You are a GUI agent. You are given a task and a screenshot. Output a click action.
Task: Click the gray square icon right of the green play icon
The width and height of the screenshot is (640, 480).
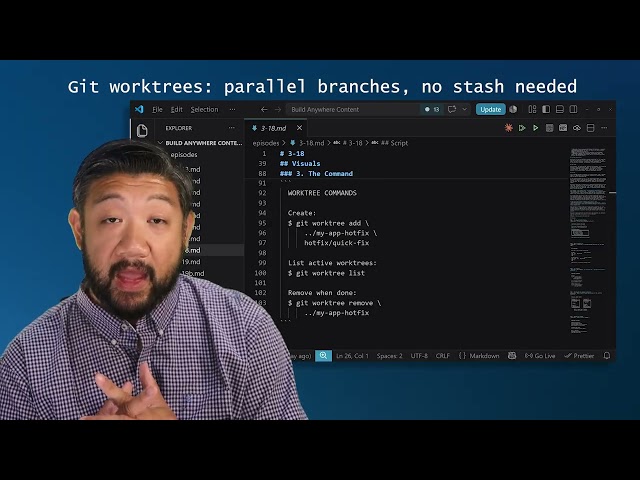click(549, 128)
